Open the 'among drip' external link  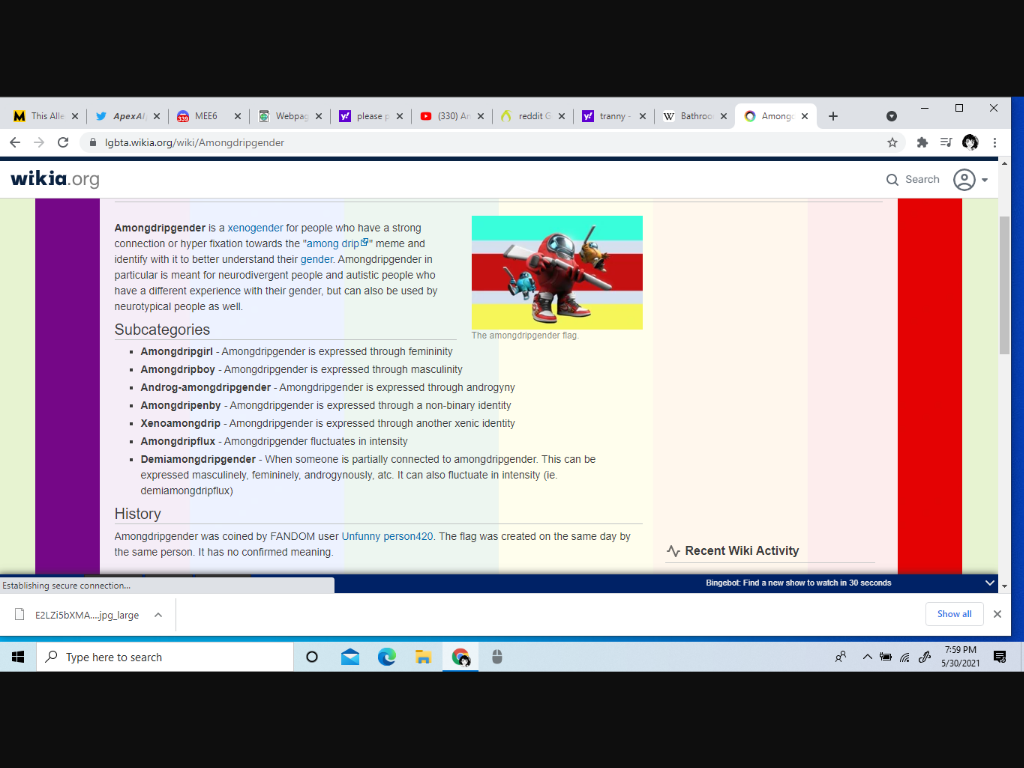[x=337, y=244]
